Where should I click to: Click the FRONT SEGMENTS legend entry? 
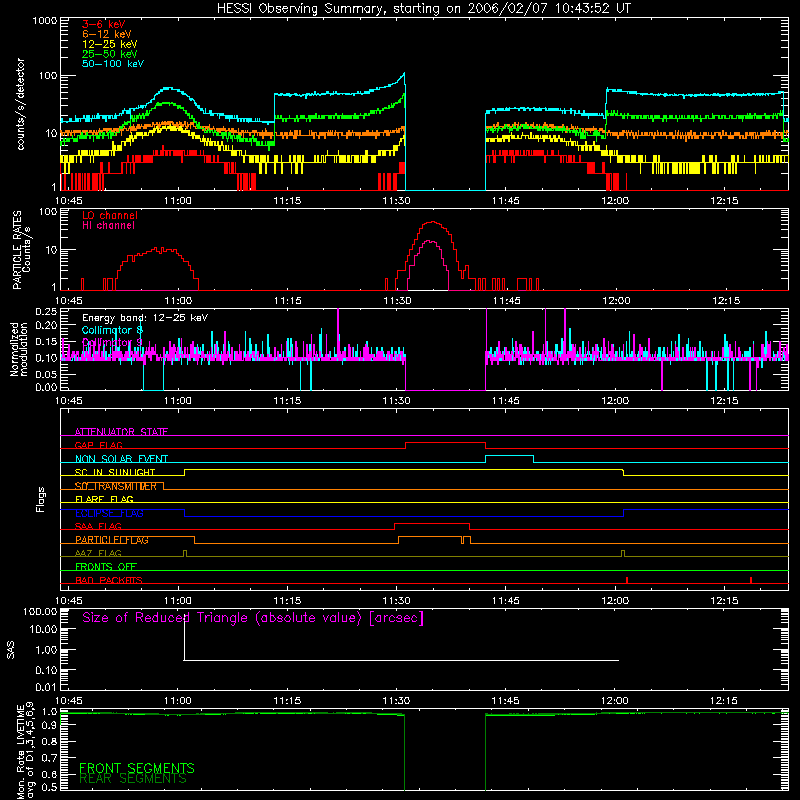[x=137, y=768]
